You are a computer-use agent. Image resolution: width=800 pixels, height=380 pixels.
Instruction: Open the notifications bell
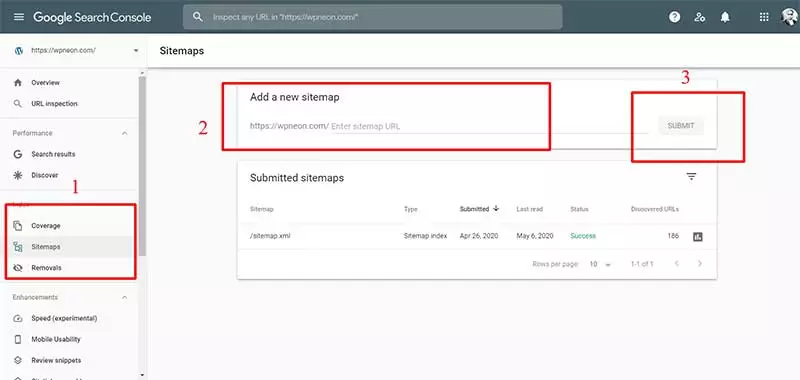[724, 17]
